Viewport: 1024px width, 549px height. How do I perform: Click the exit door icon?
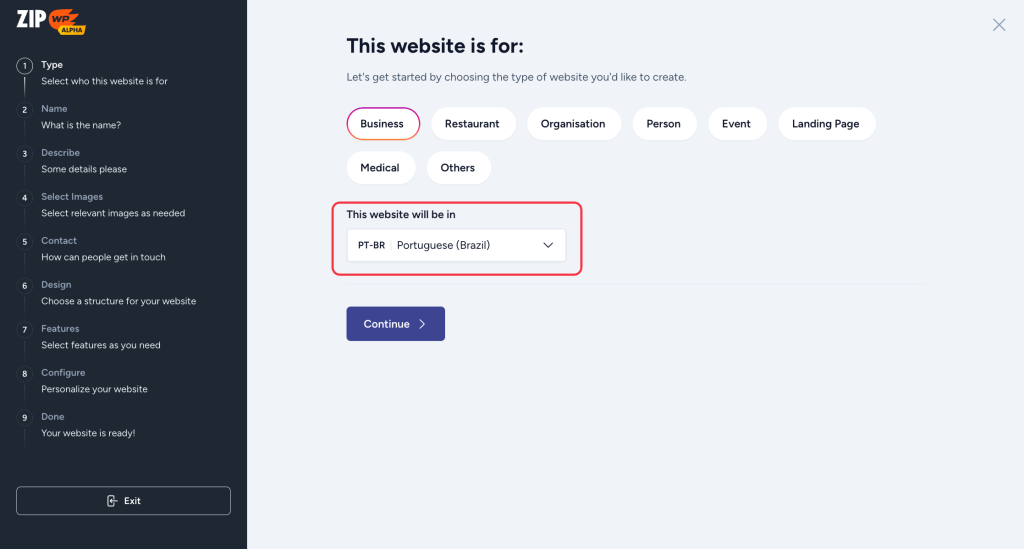pyautogui.click(x=112, y=501)
